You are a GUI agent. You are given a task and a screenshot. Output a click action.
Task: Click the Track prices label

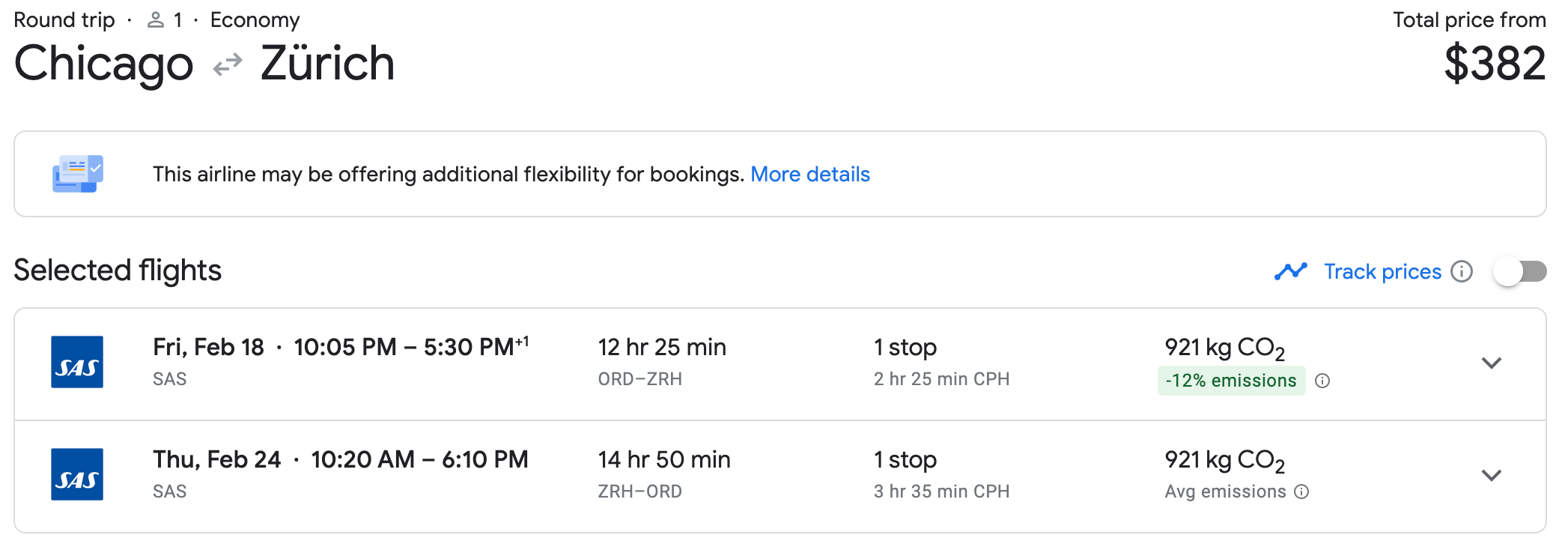(1382, 271)
